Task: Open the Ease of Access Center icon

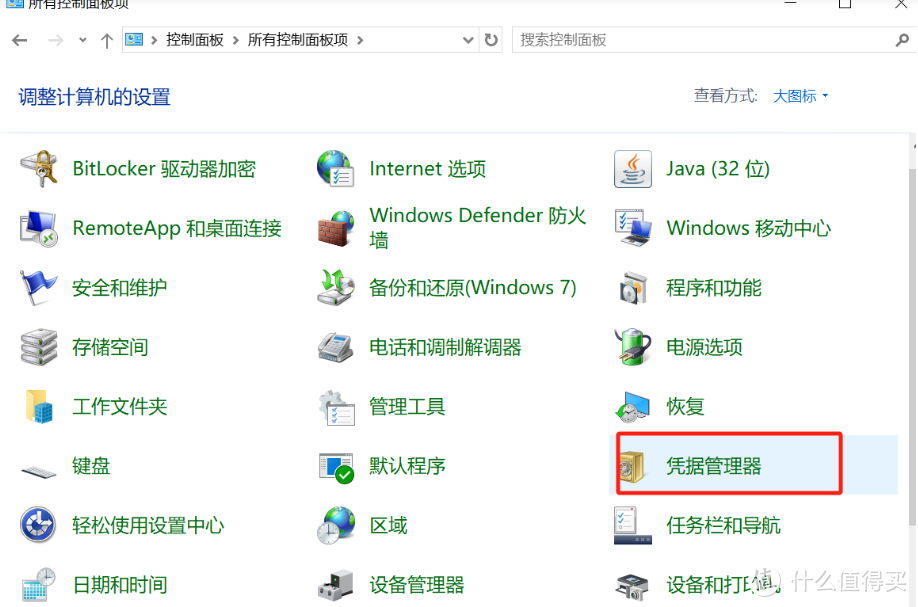Action: 39,525
